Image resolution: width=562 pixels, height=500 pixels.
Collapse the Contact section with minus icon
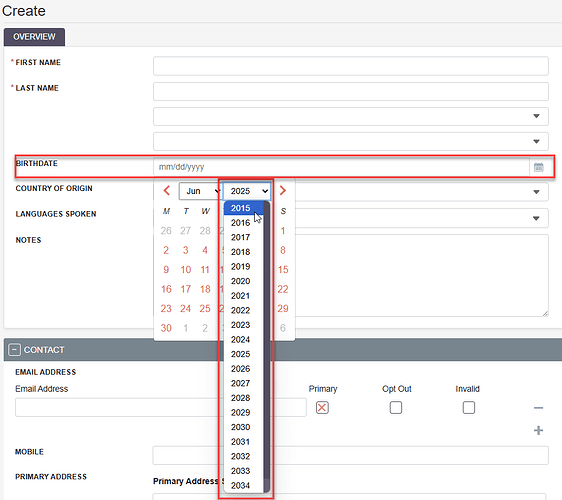14,349
